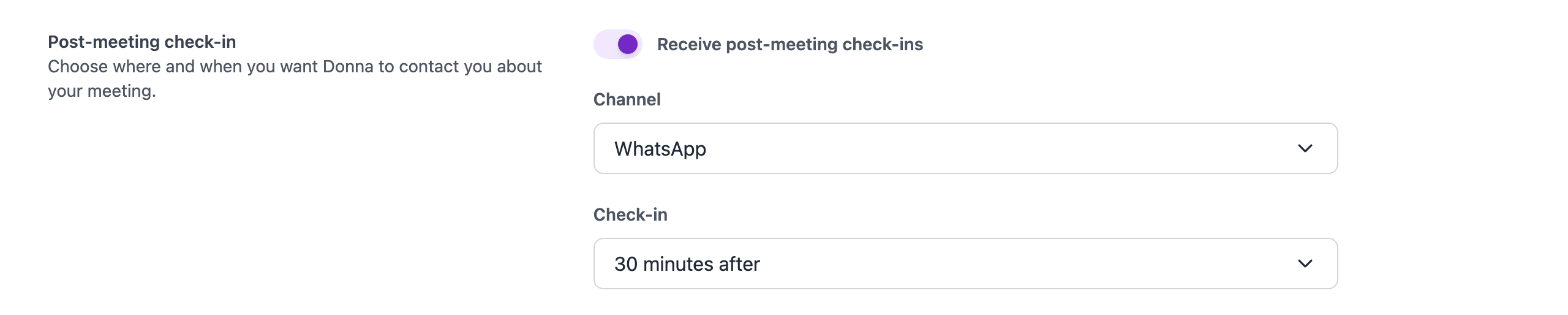Click the chevron arrow beside "30 minutes after"
The width and height of the screenshot is (1568, 315).
point(1305,264)
